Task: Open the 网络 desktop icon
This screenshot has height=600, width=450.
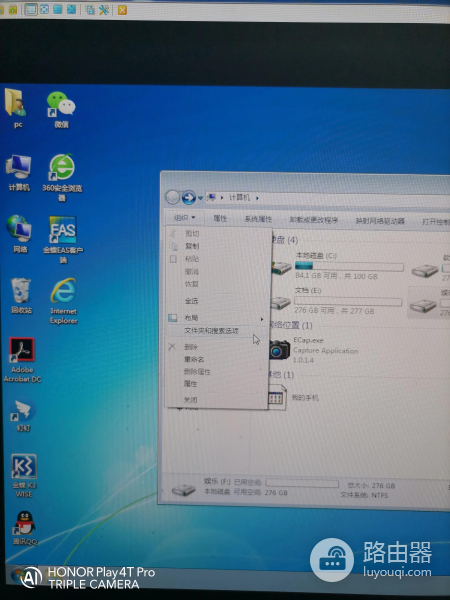Action: click(19, 234)
